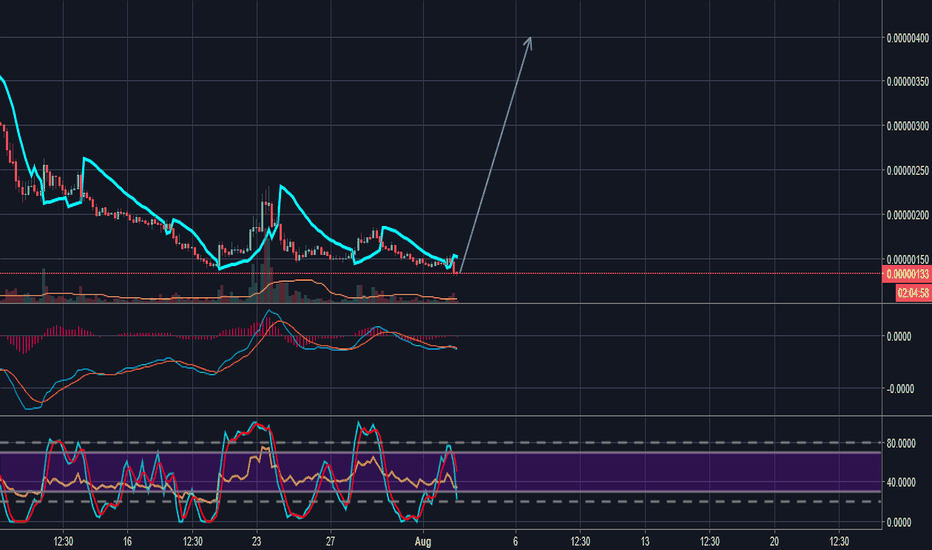Click the 40.0000 stochastic axis label
The width and height of the screenshot is (932, 550).
900,482
